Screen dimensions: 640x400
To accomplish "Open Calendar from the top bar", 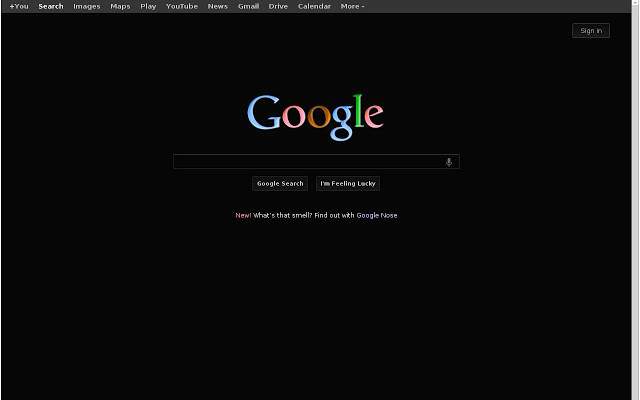I will pos(314,6).
